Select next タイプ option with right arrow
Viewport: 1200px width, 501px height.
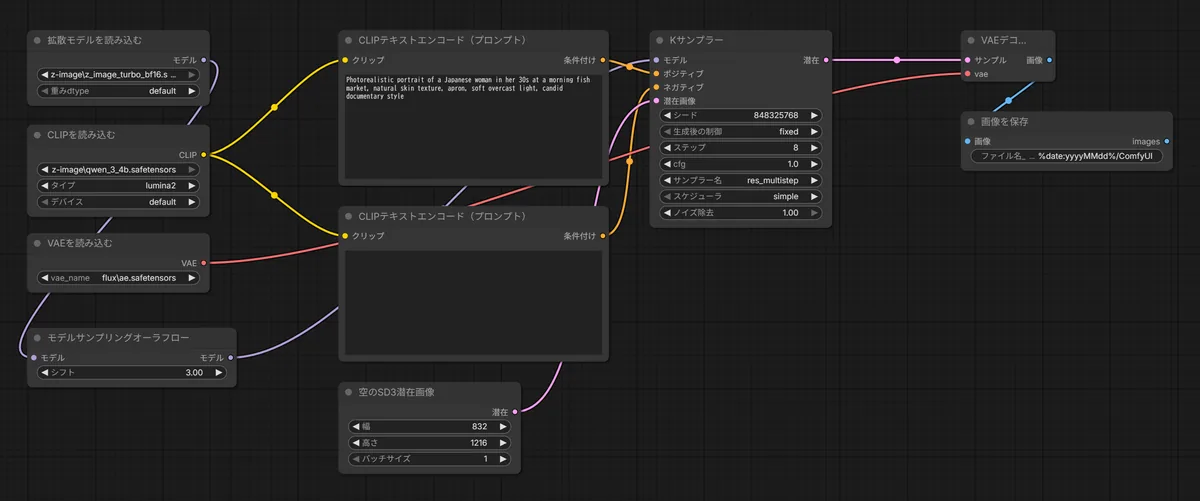[191, 186]
